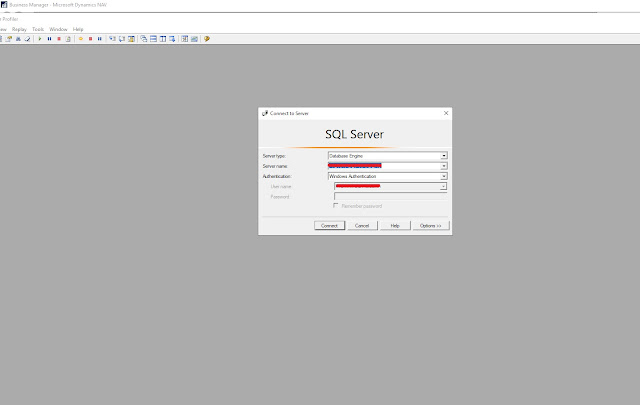Viewport: 640px width, 405px height.
Task: Click the Tile Vertically toolbar icon
Action: (163, 39)
